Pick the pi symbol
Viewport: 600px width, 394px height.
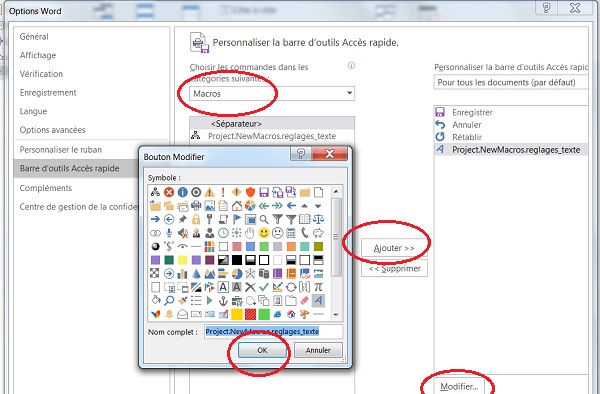tap(318, 287)
